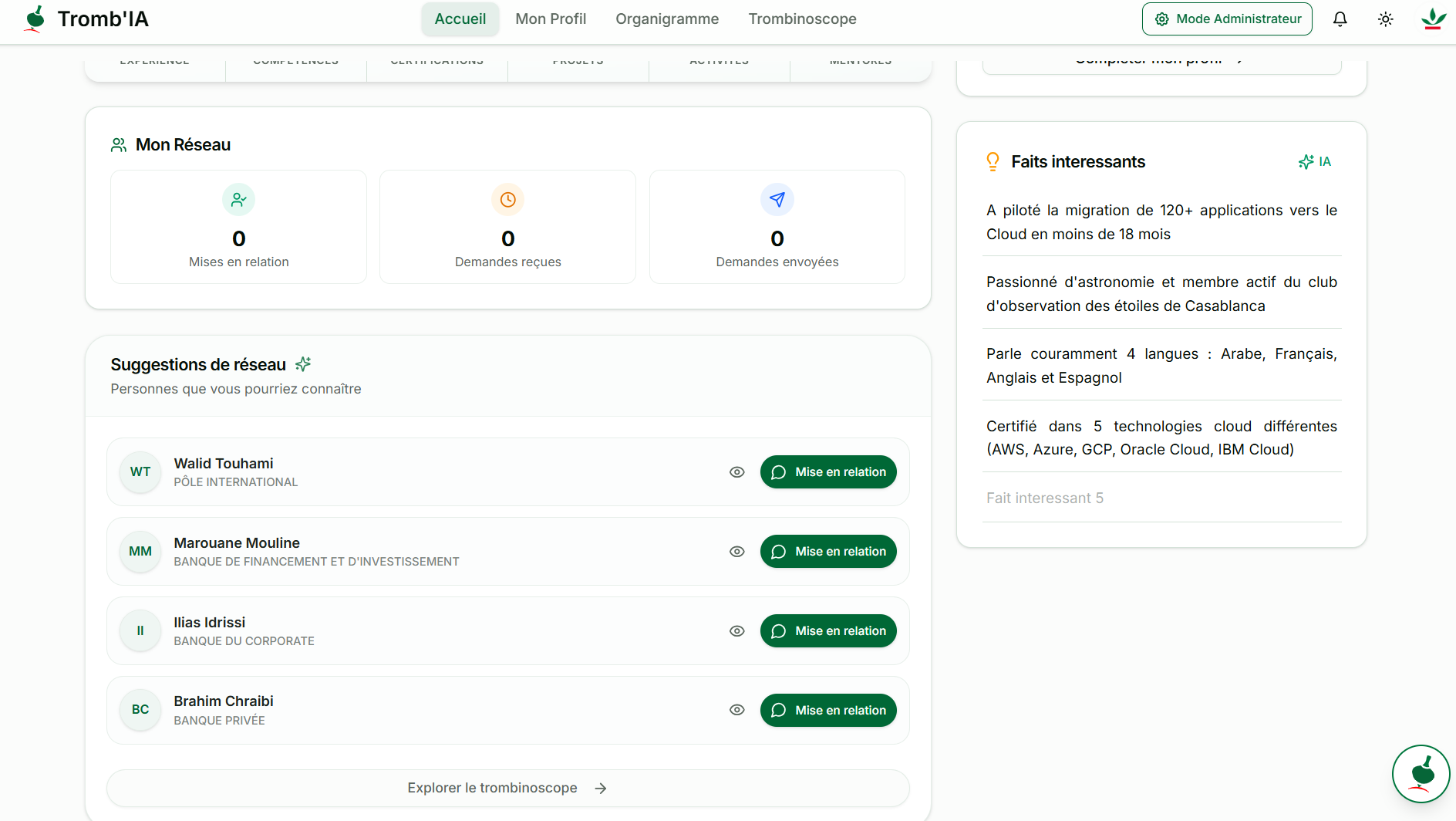Screen dimensions: 1456x821
Task: Connect with Walid Touhami via Mise en relation
Action: click(828, 472)
